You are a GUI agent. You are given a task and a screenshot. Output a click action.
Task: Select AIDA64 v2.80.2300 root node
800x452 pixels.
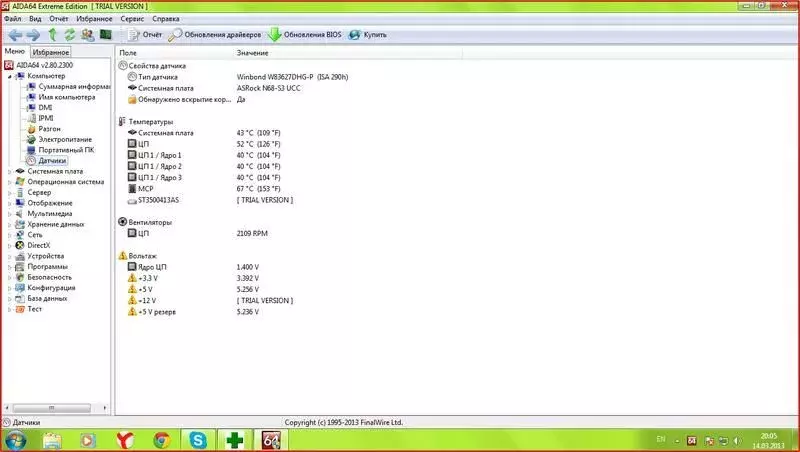39,65
